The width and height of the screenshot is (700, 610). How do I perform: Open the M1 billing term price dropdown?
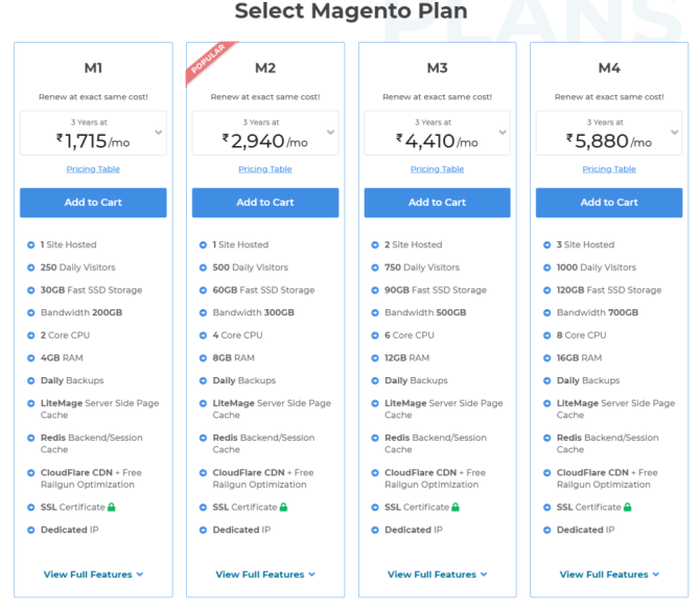93,133
